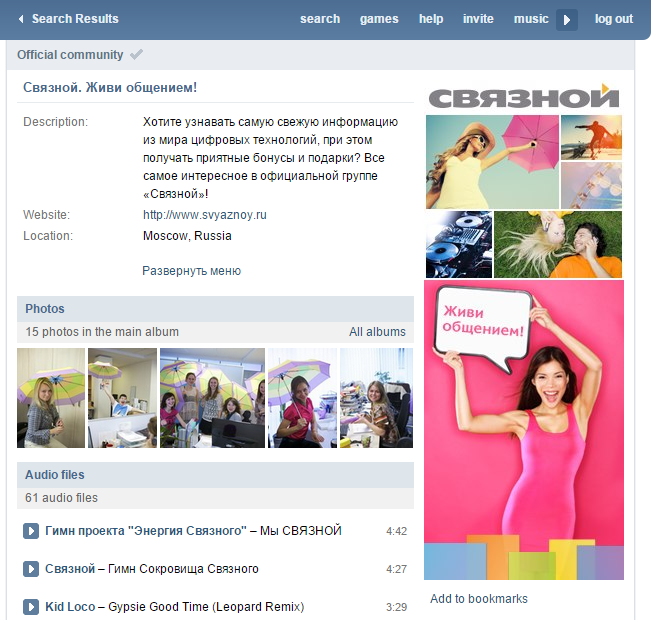
Task: Click the Photos section header
Action: [x=215, y=309]
